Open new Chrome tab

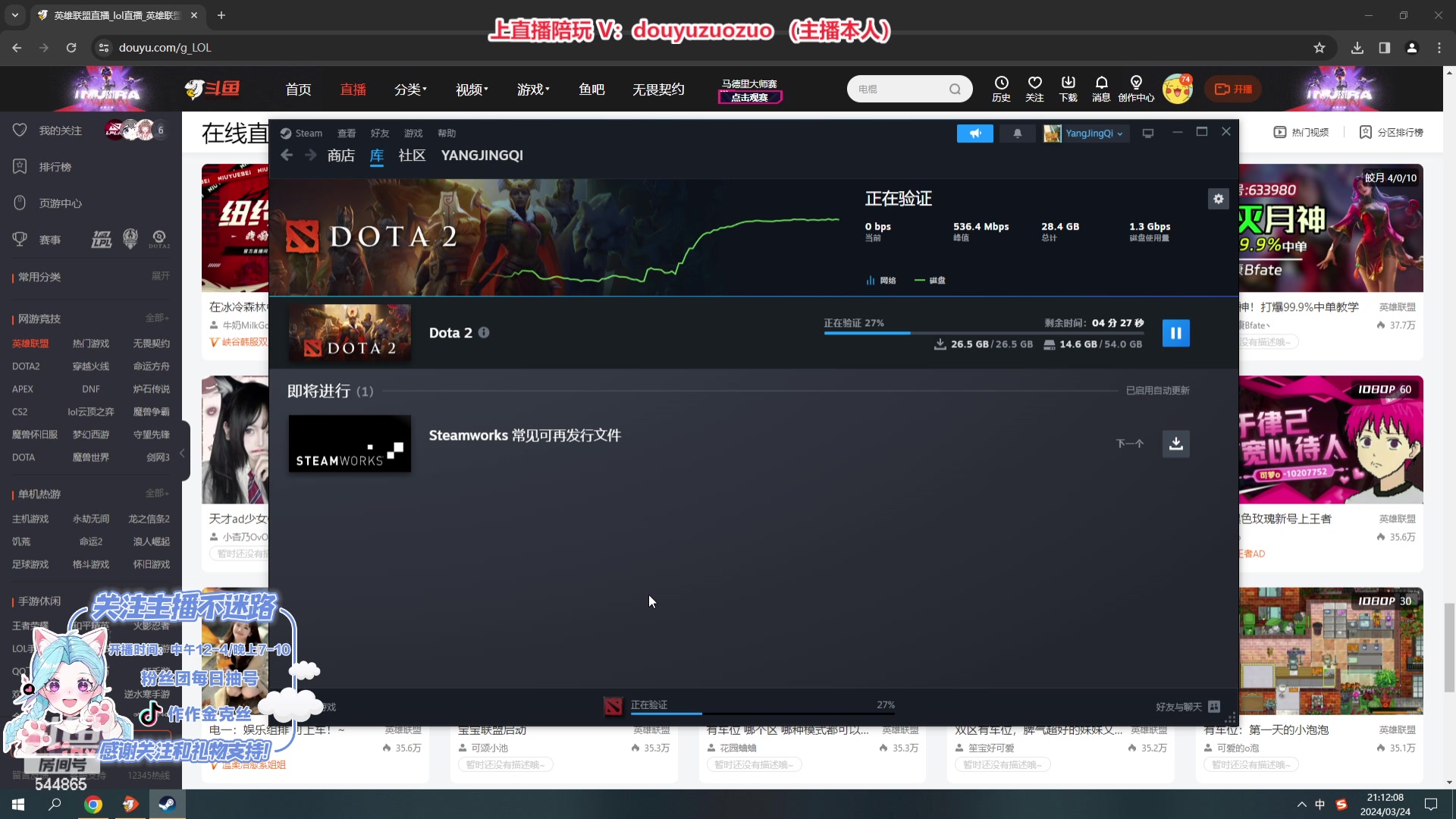221,15
